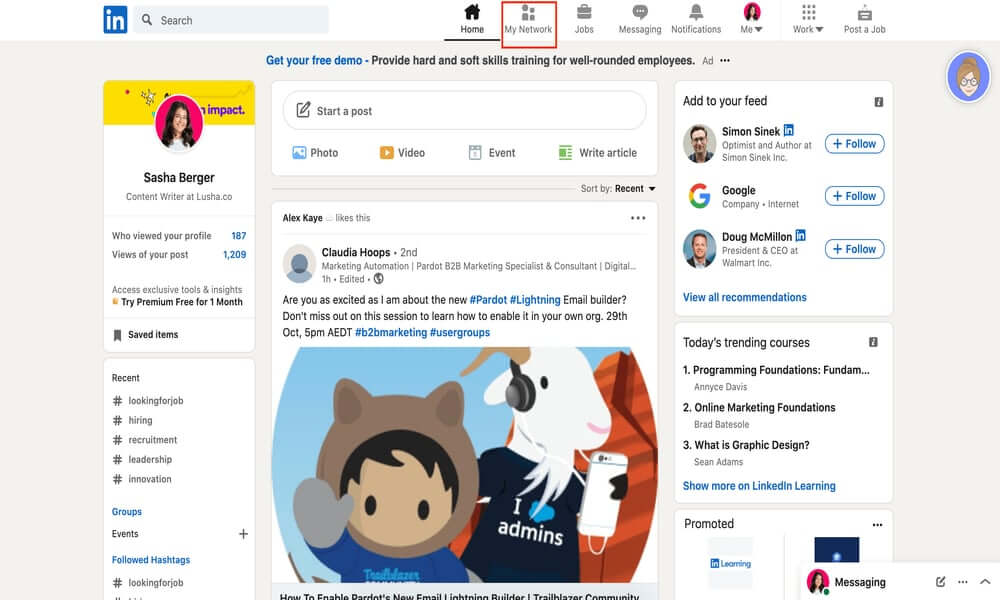Viewport: 1000px width, 600px height.
Task: Open Followed Hashtags link
Action: 151,560
